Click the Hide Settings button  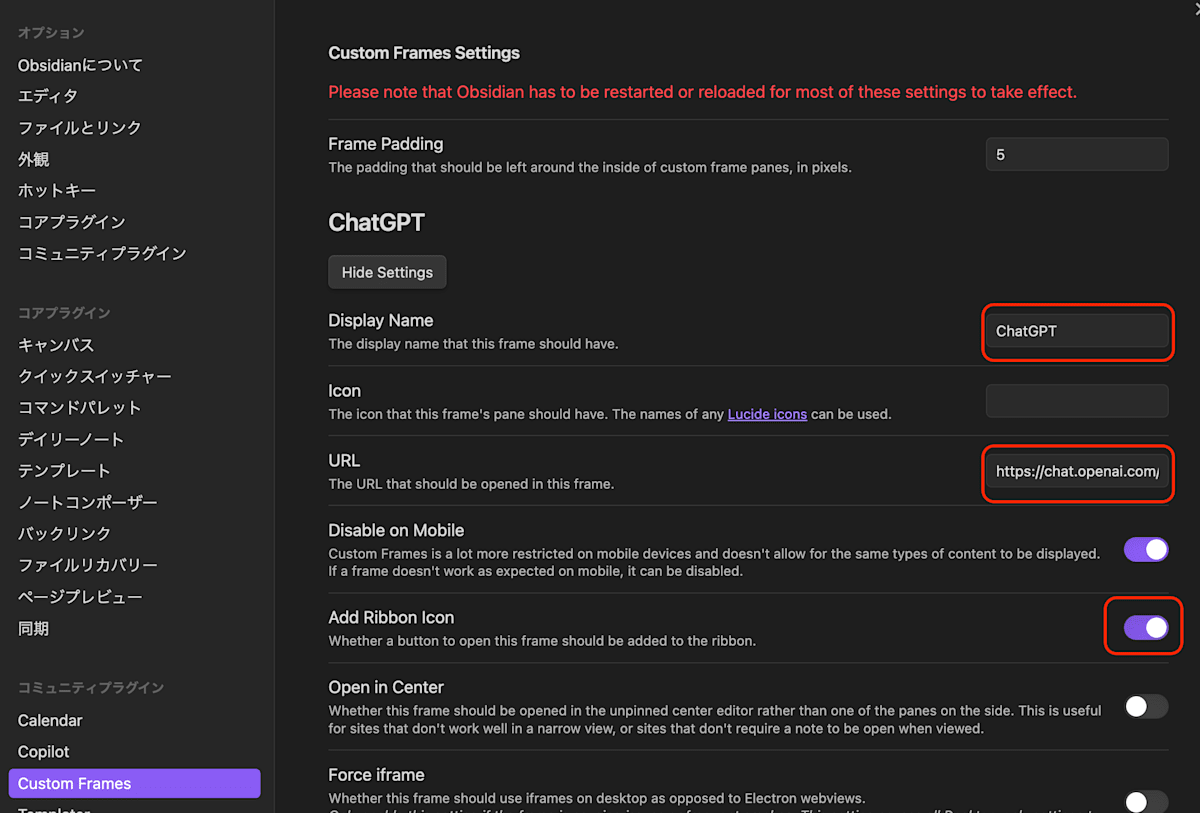click(387, 272)
